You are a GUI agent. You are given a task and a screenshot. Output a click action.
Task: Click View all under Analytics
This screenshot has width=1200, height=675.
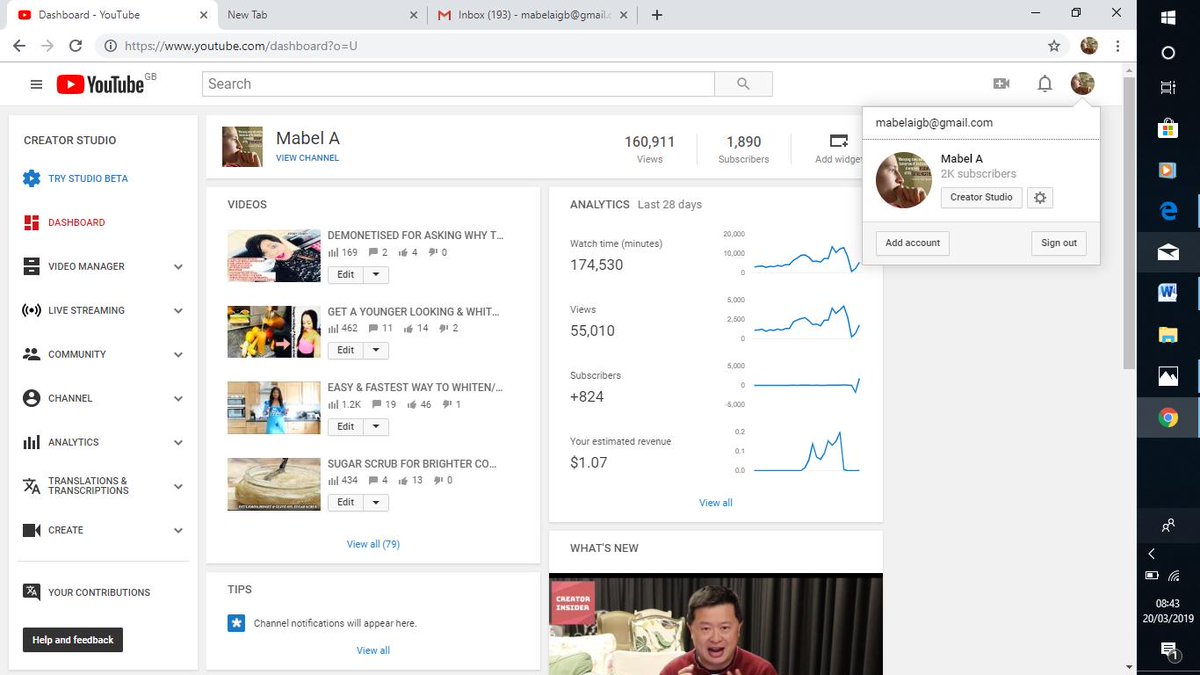click(715, 503)
